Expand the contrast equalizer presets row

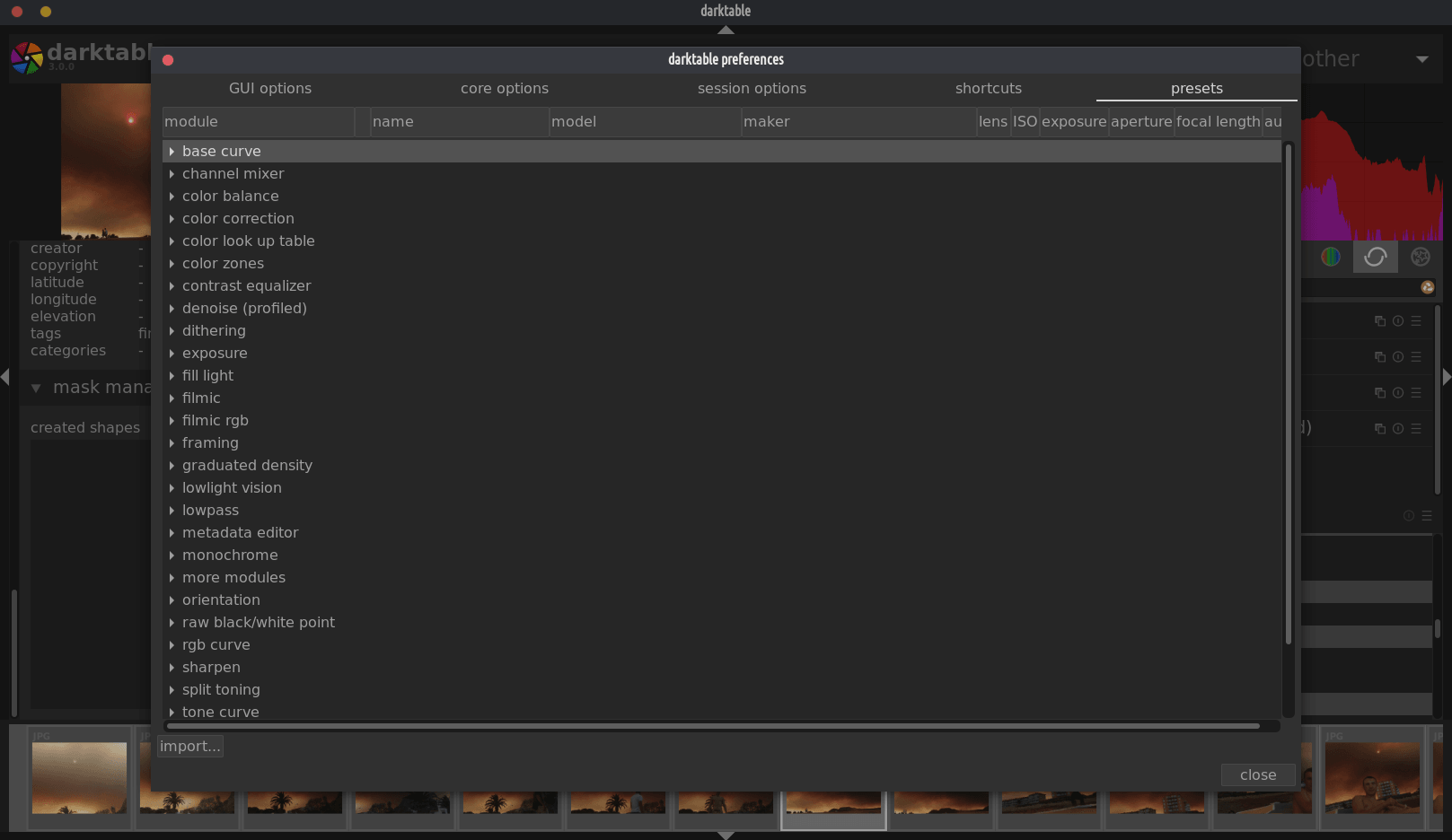pyautogui.click(x=172, y=286)
